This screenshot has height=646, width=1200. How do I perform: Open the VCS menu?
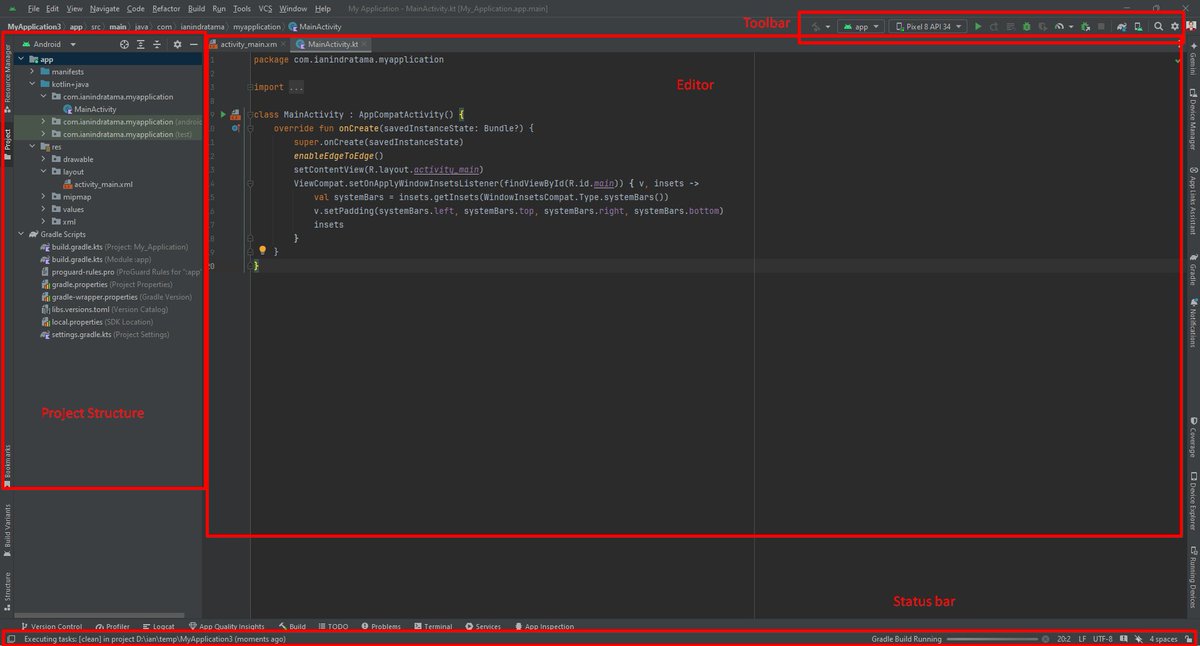[265, 8]
